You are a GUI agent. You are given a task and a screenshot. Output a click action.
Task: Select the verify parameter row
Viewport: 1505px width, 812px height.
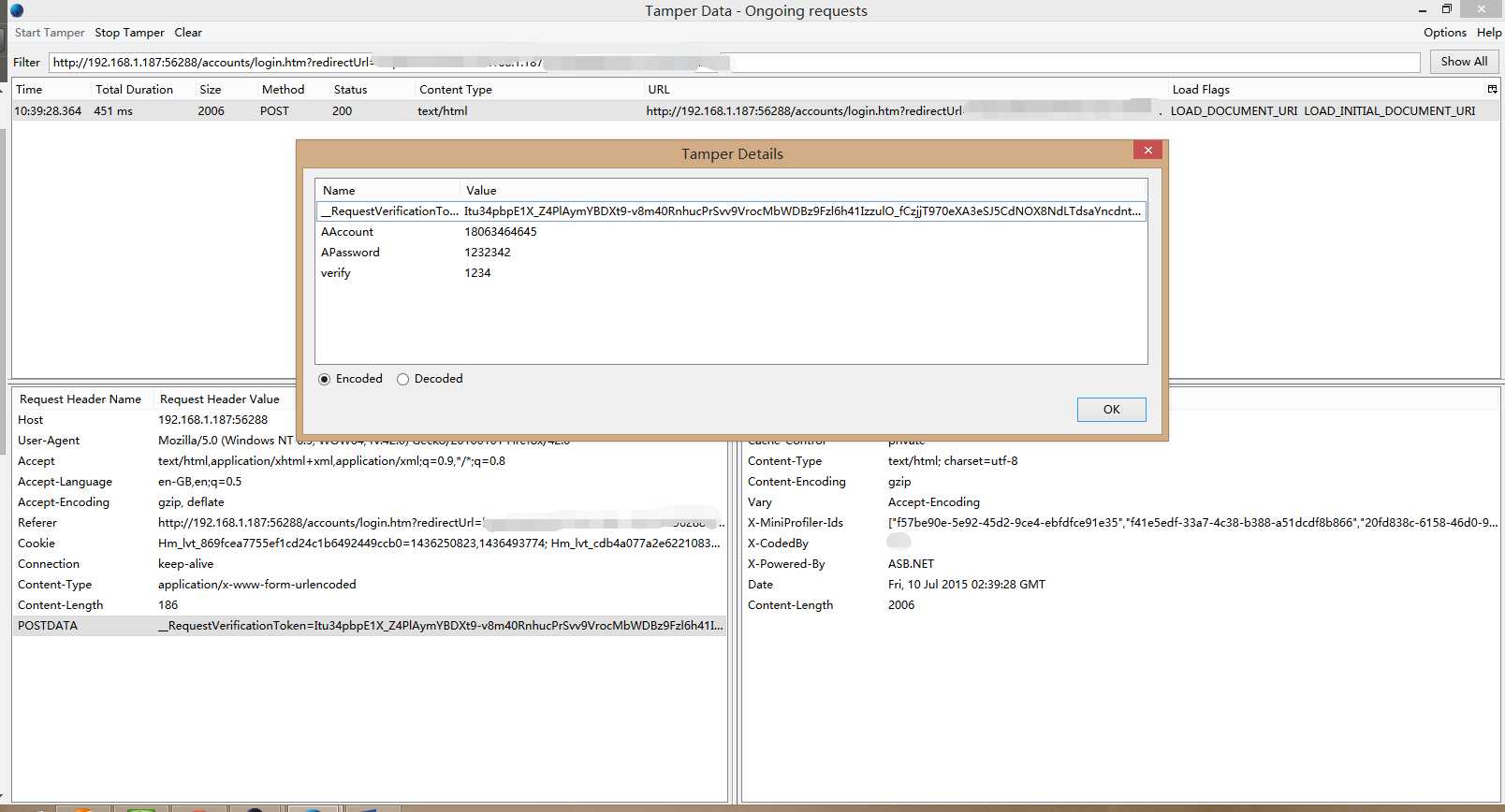pyautogui.click(x=731, y=273)
